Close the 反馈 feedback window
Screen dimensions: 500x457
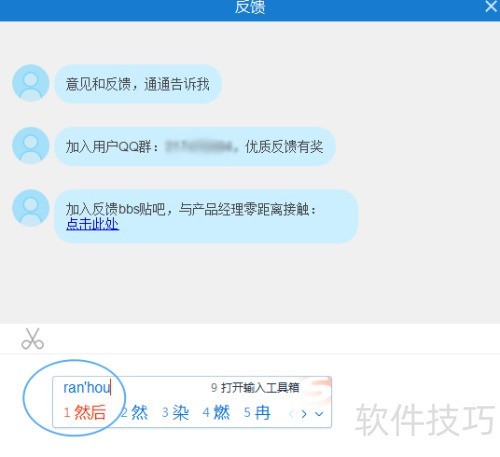491,6
